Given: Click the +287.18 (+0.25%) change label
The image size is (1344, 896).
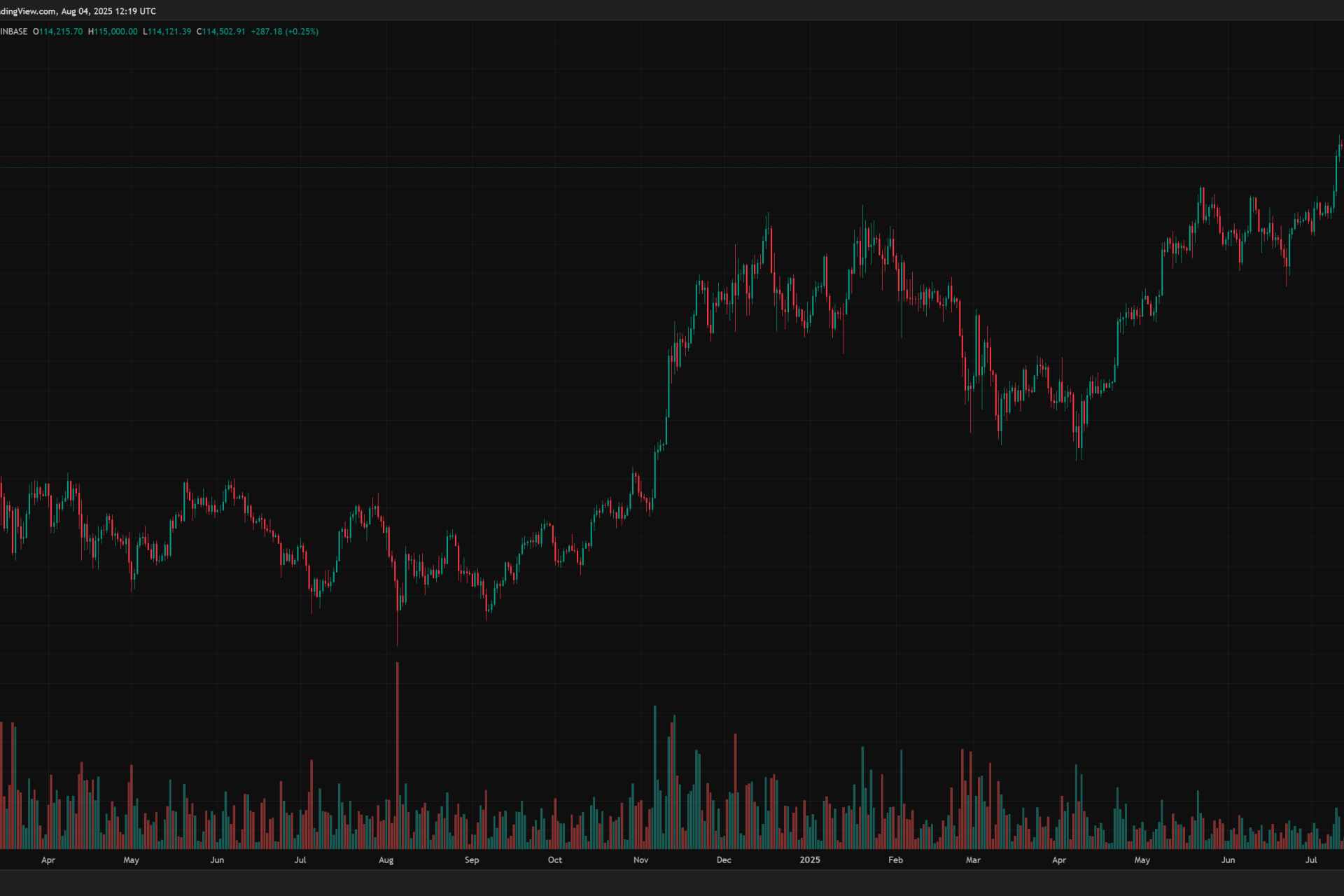Looking at the screenshot, I should [284, 31].
